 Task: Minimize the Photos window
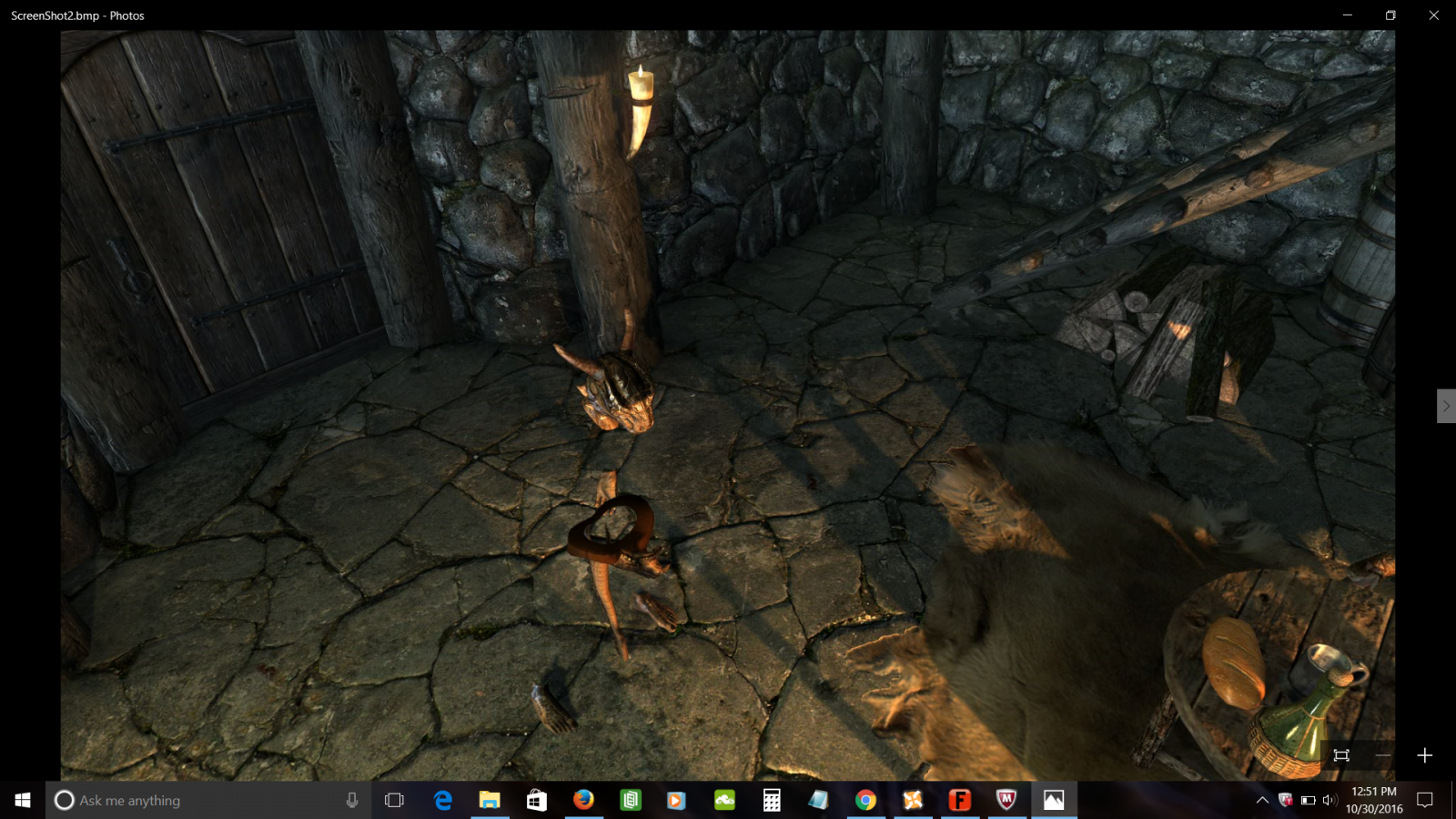(x=1348, y=15)
